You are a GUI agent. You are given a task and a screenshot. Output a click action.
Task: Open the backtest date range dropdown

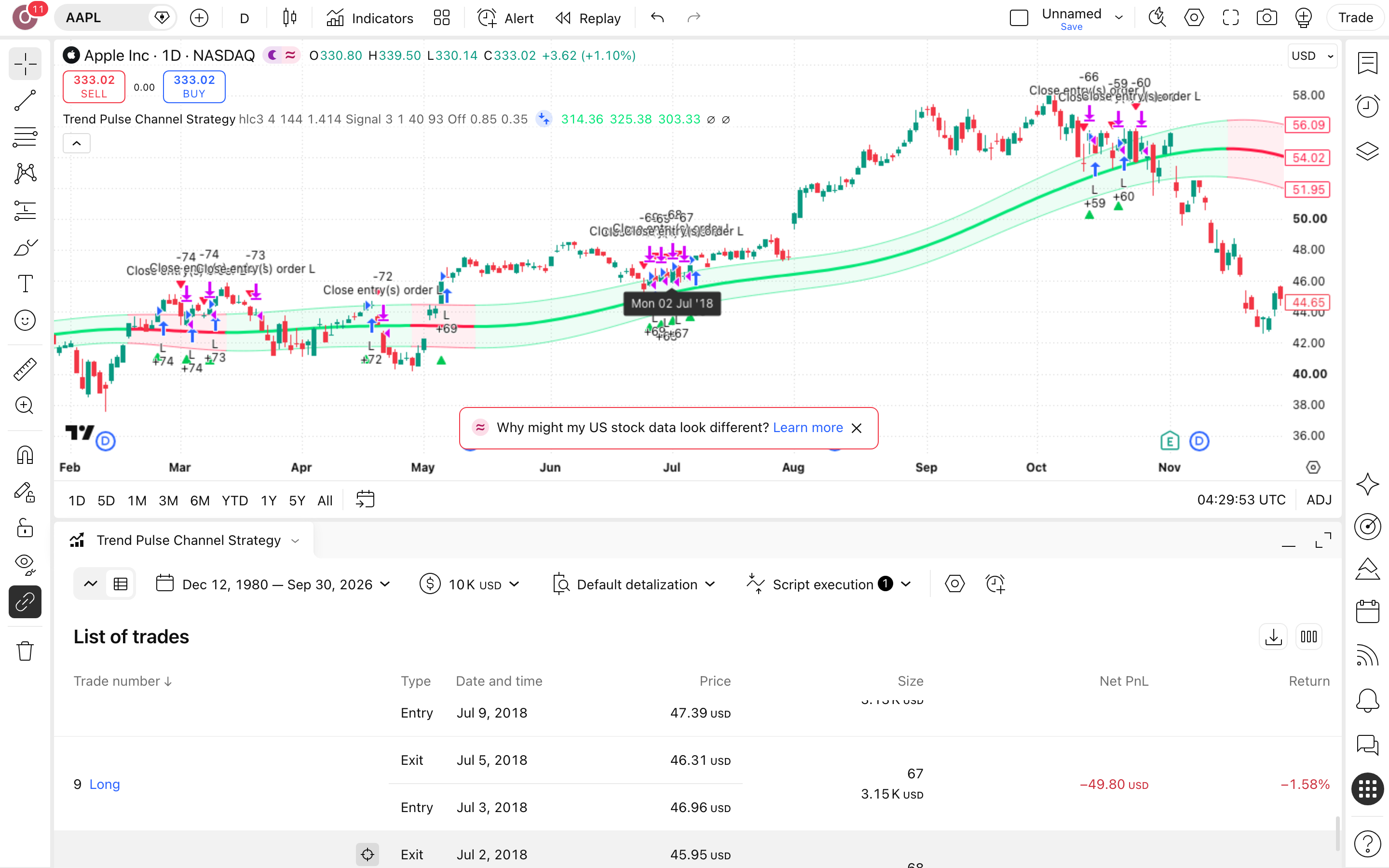coord(273,584)
